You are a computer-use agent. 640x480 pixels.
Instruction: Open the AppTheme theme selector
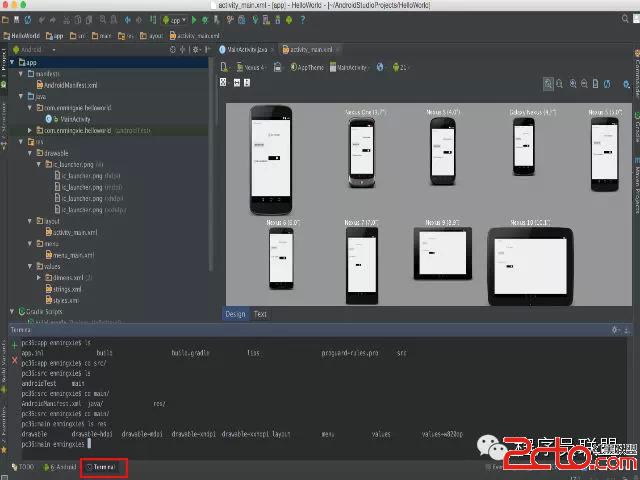pyautogui.click(x=308, y=67)
